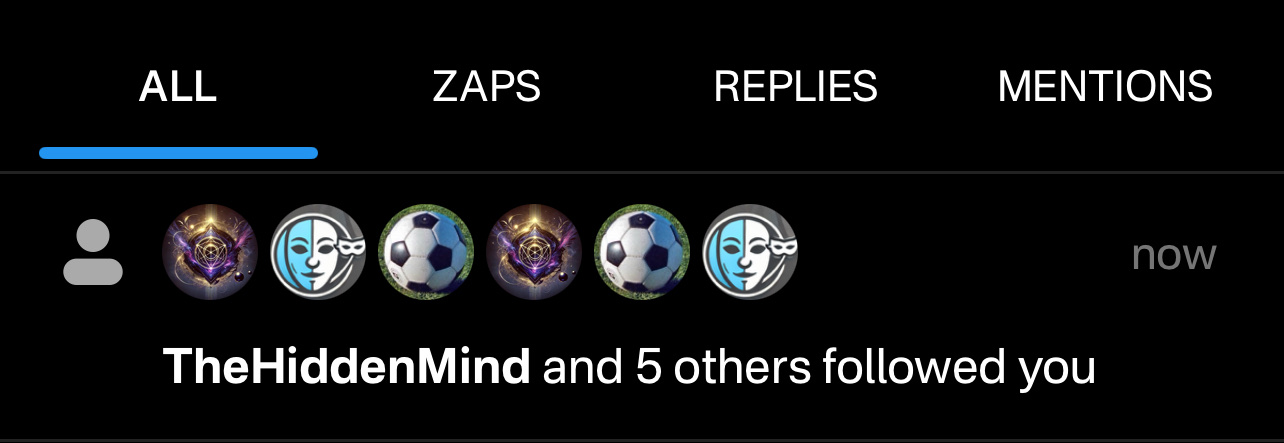Open the ZAPS tab

tap(487, 87)
